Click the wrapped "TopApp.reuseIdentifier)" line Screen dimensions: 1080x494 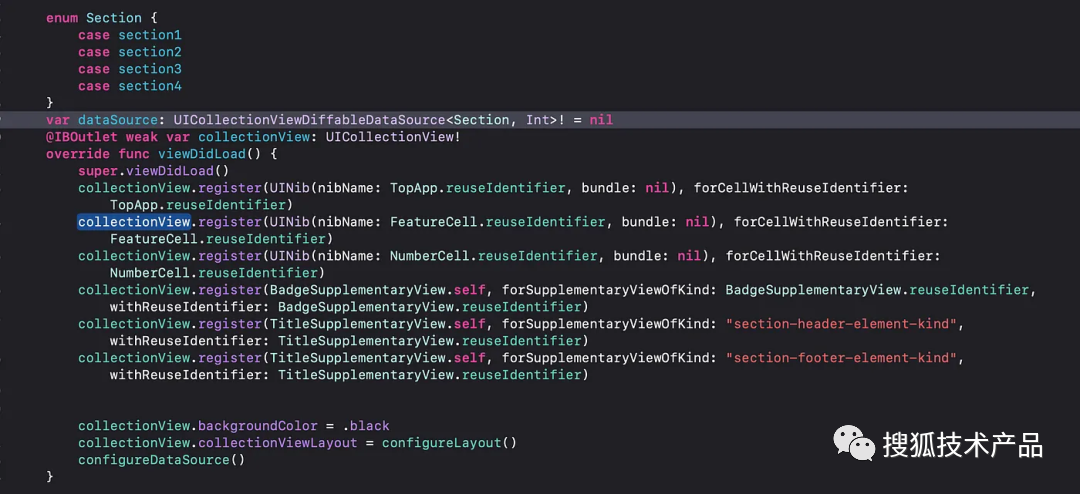202,205
